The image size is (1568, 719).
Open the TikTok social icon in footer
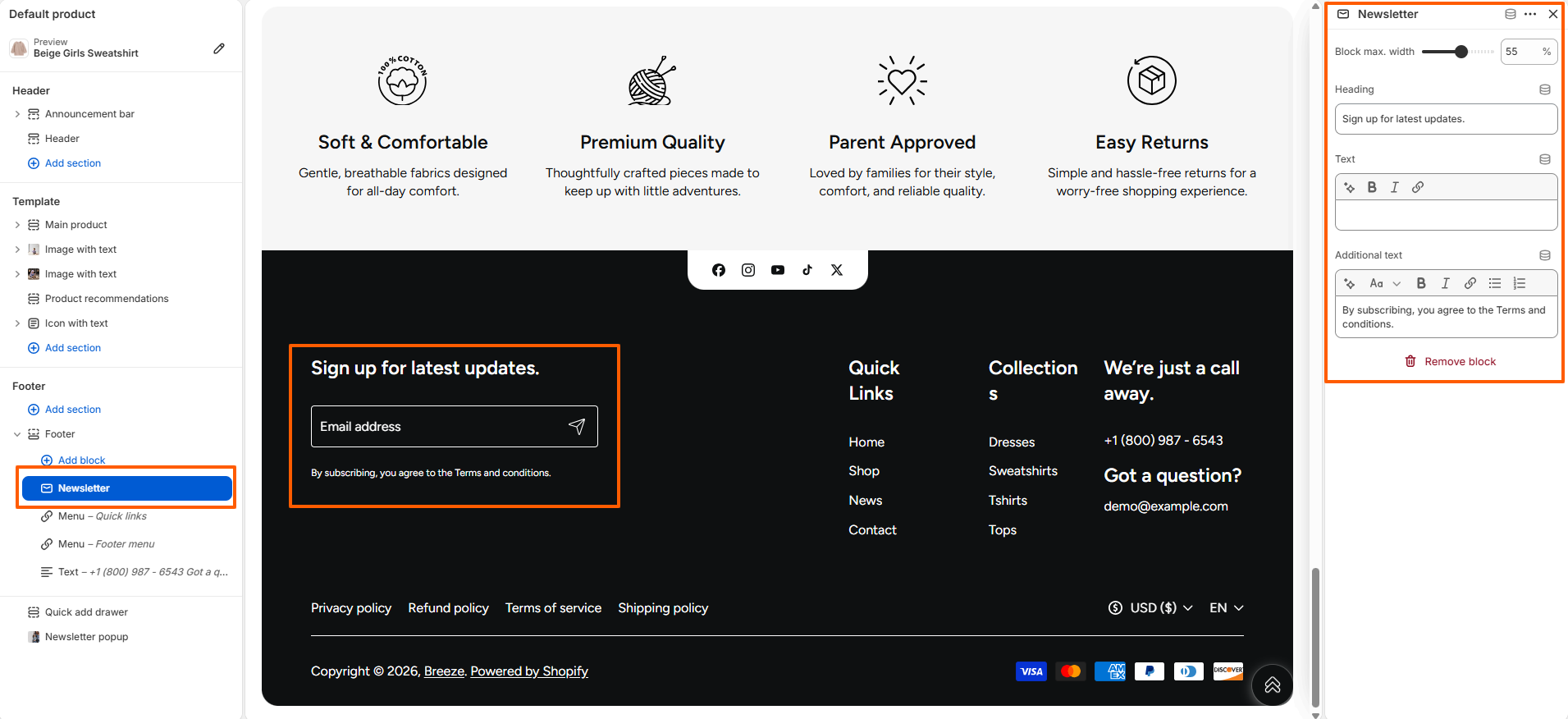(x=807, y=270)
